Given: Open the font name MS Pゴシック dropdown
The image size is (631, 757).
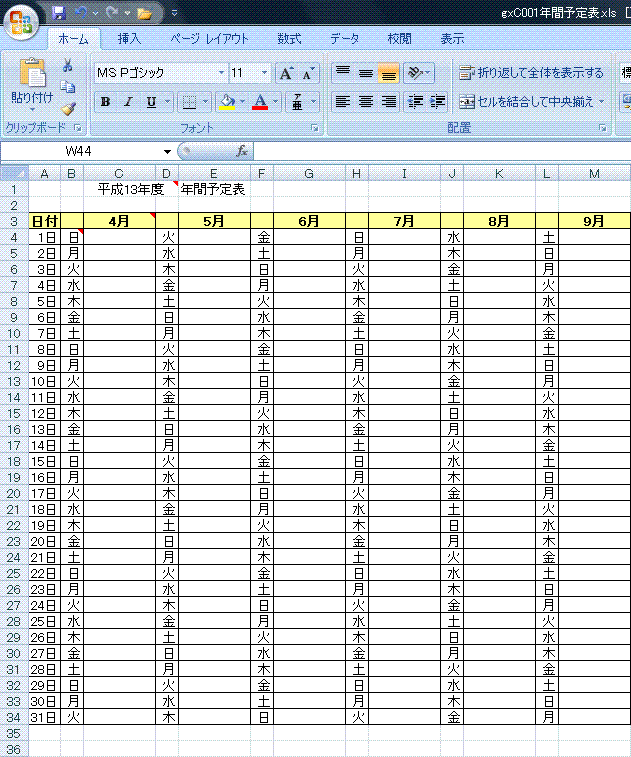Looking at the screenshot, I should coord(221,73).
